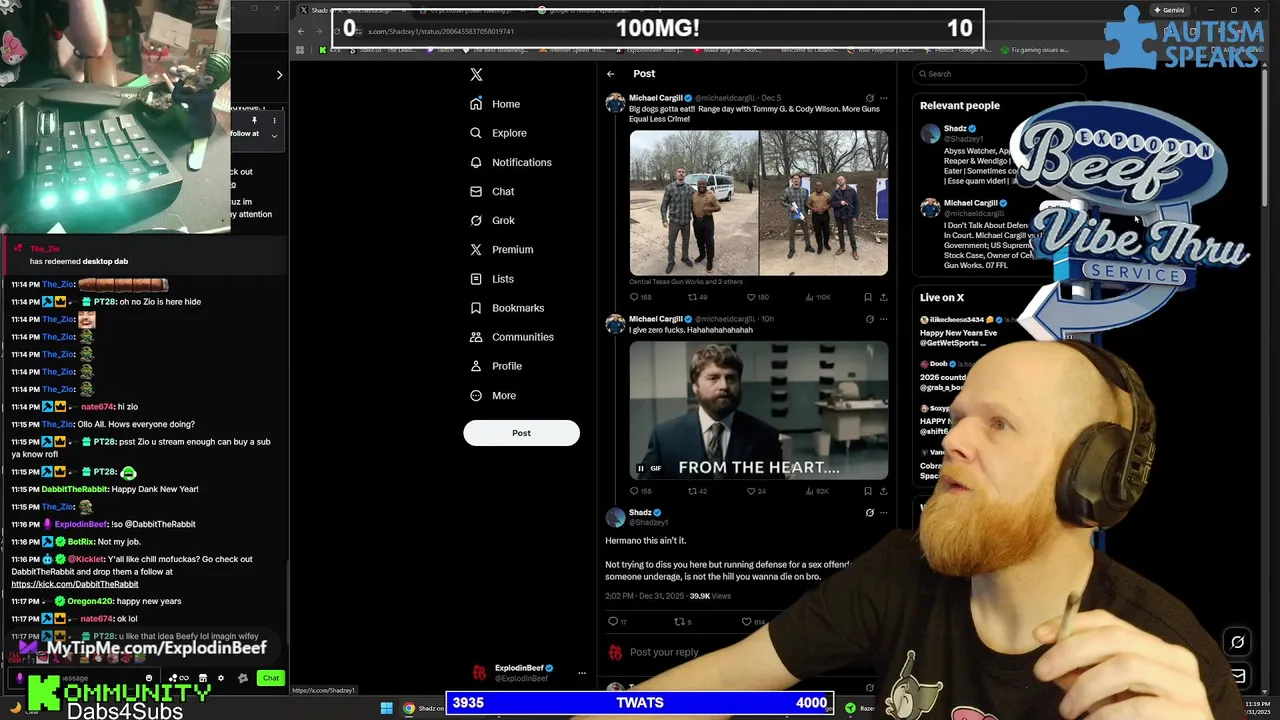This screenshot has width=1280, height=720.
Task: Repost the Shadz post
Action: (x=682, y=622)
